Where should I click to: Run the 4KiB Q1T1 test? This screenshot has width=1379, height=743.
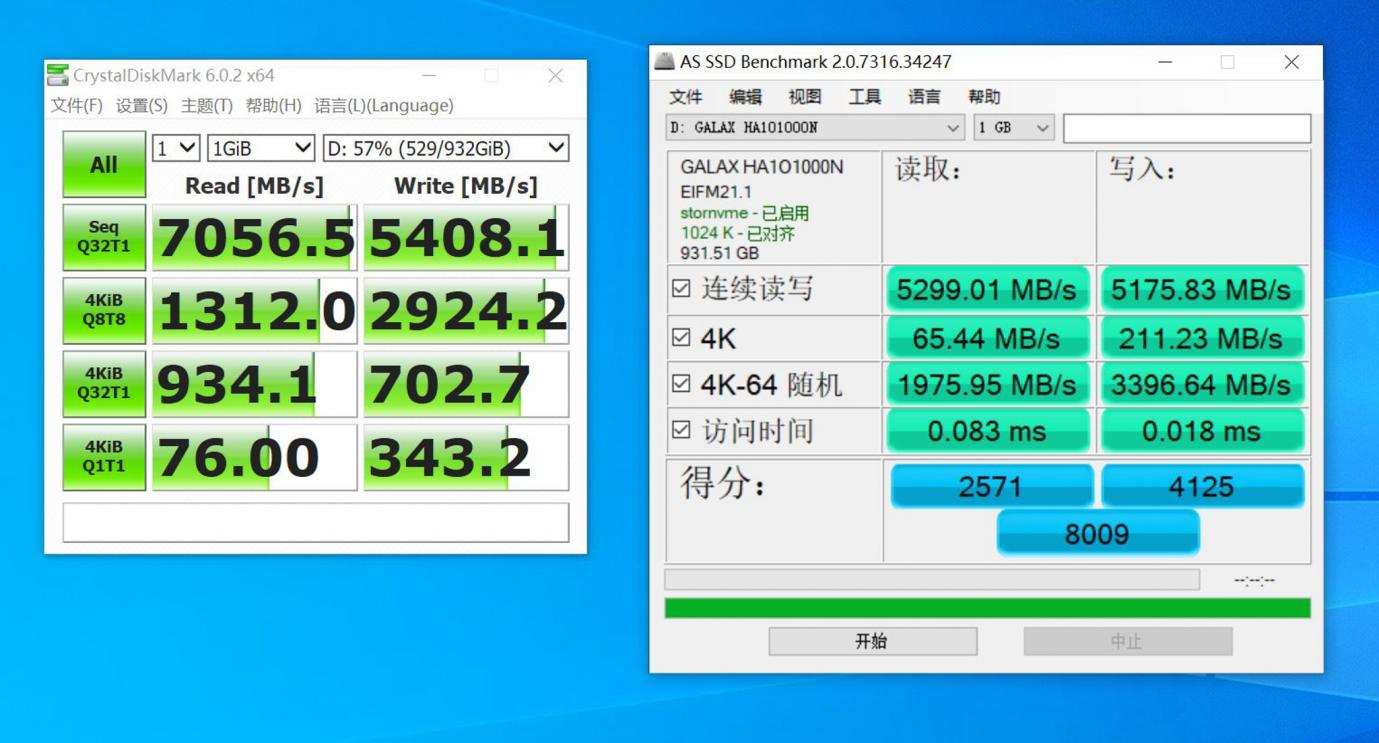pyautogui.click(x=104, y=457)
